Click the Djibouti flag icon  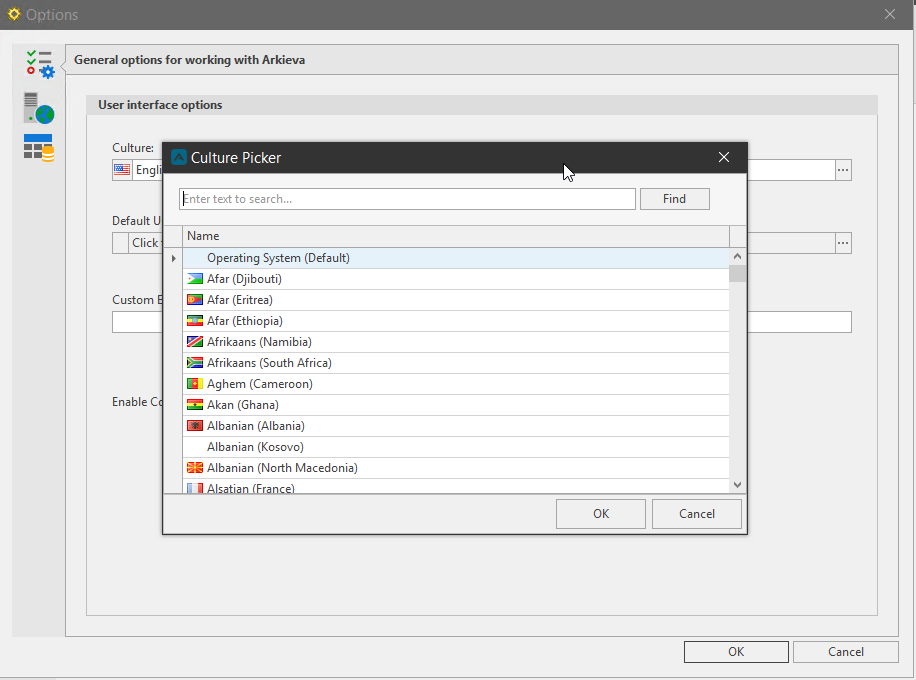(x=195, y=279)
